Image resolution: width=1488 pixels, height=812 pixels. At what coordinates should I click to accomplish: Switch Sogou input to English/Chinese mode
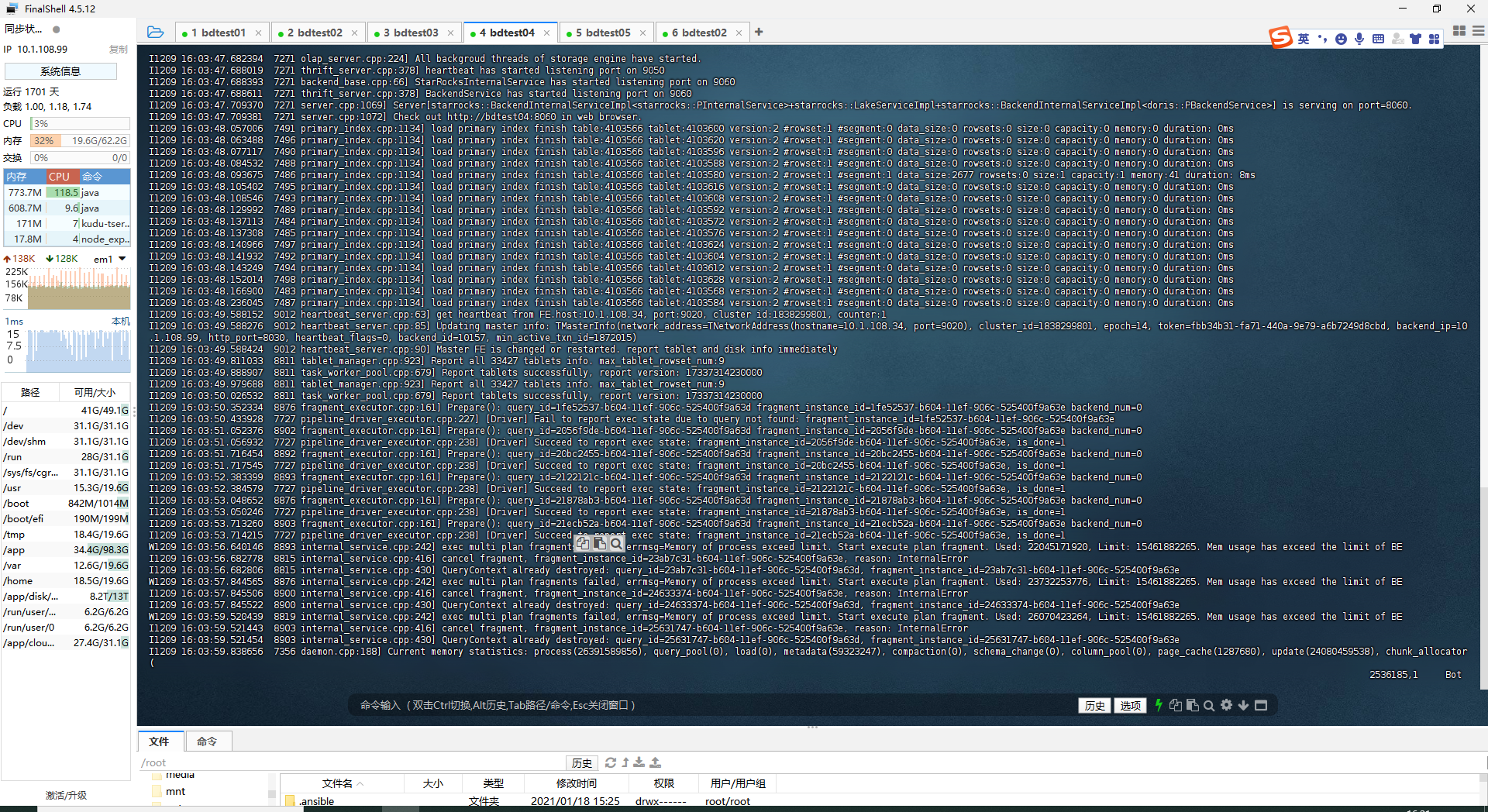tap(1304, 39)
